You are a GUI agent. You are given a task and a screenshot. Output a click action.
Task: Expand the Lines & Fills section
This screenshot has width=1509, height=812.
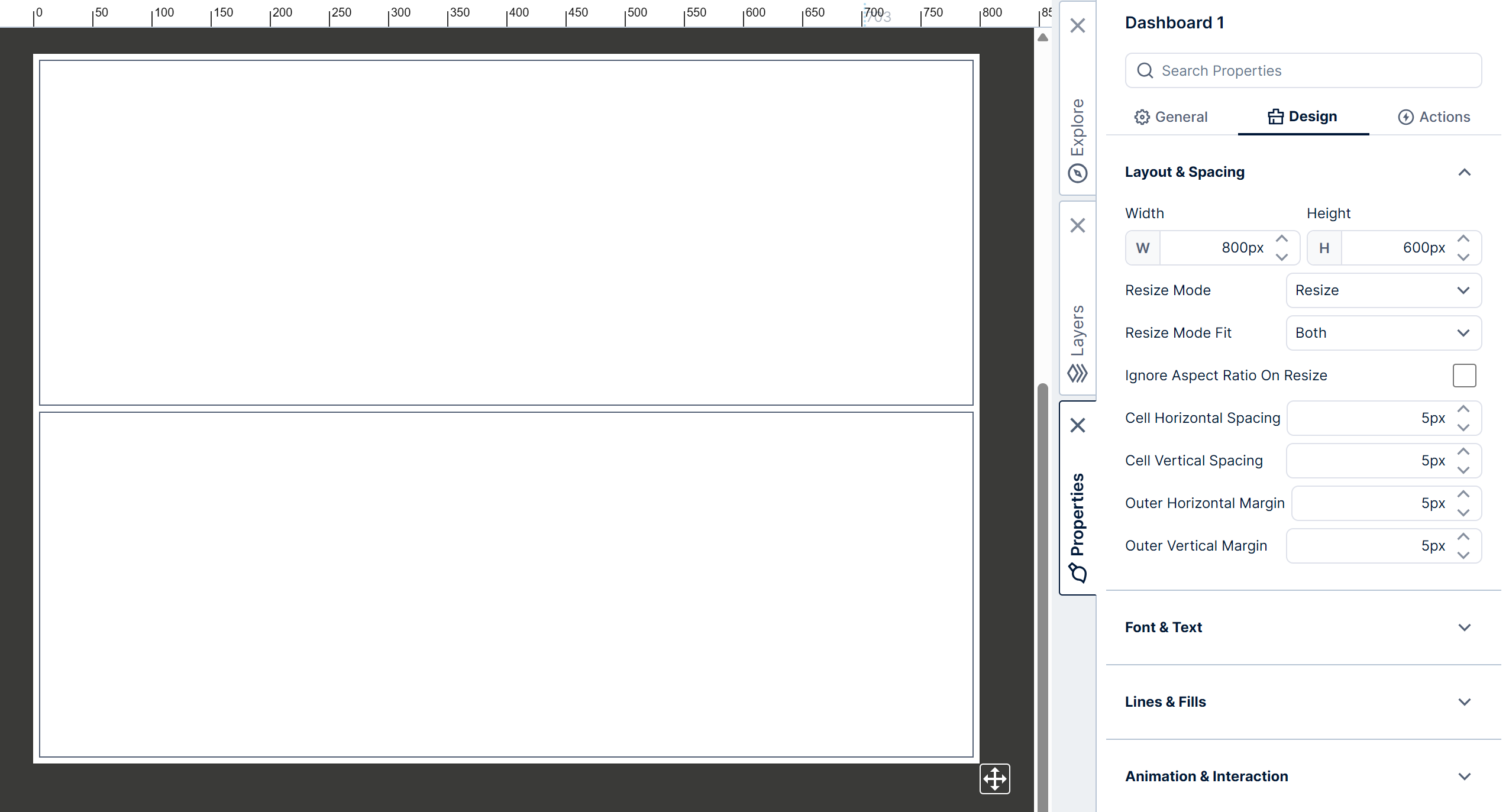pyautogui.click(x=1465, y=702)
